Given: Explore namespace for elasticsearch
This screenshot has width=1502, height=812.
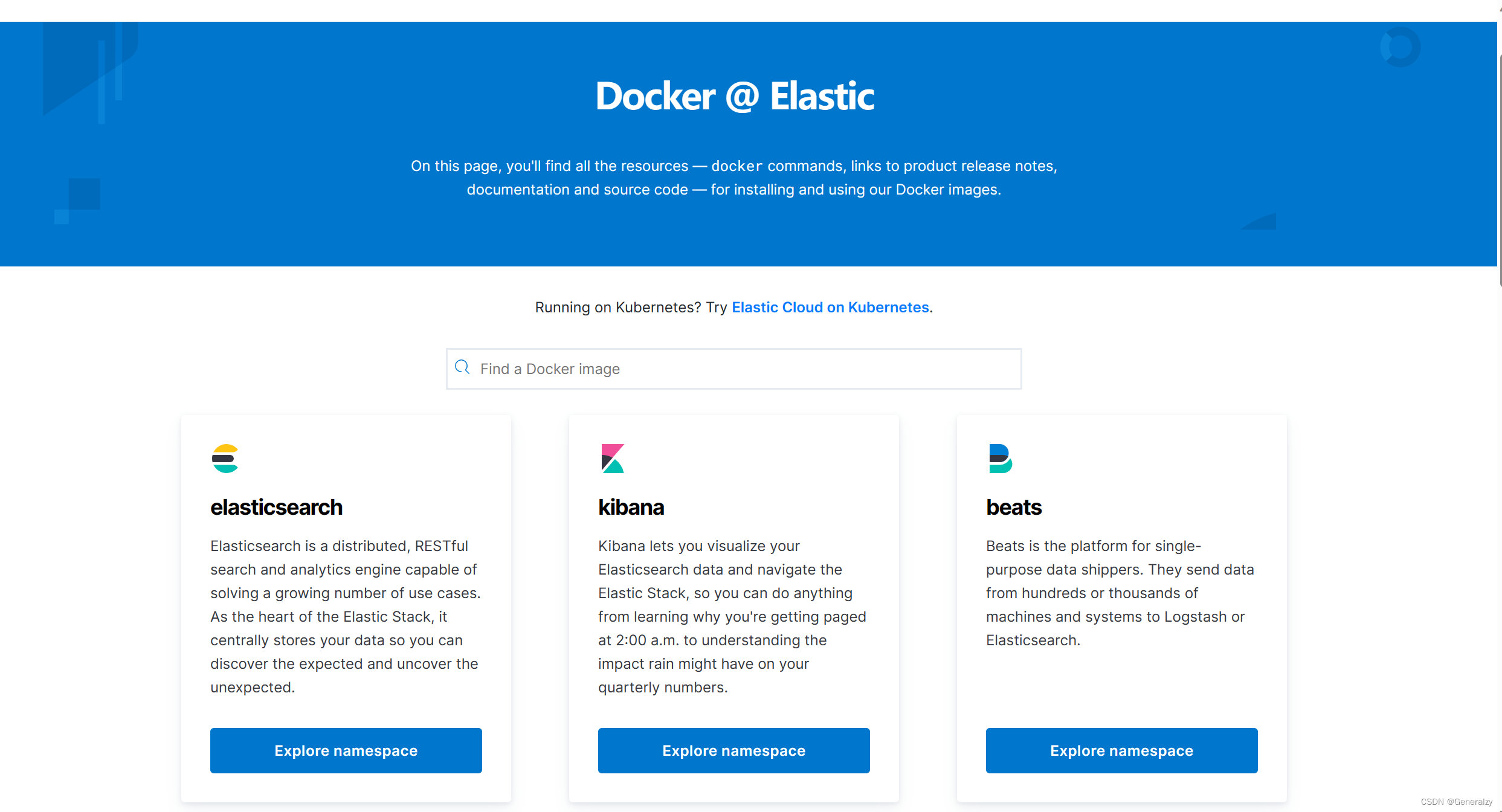Looking at the screenshot, I should 346,750.
